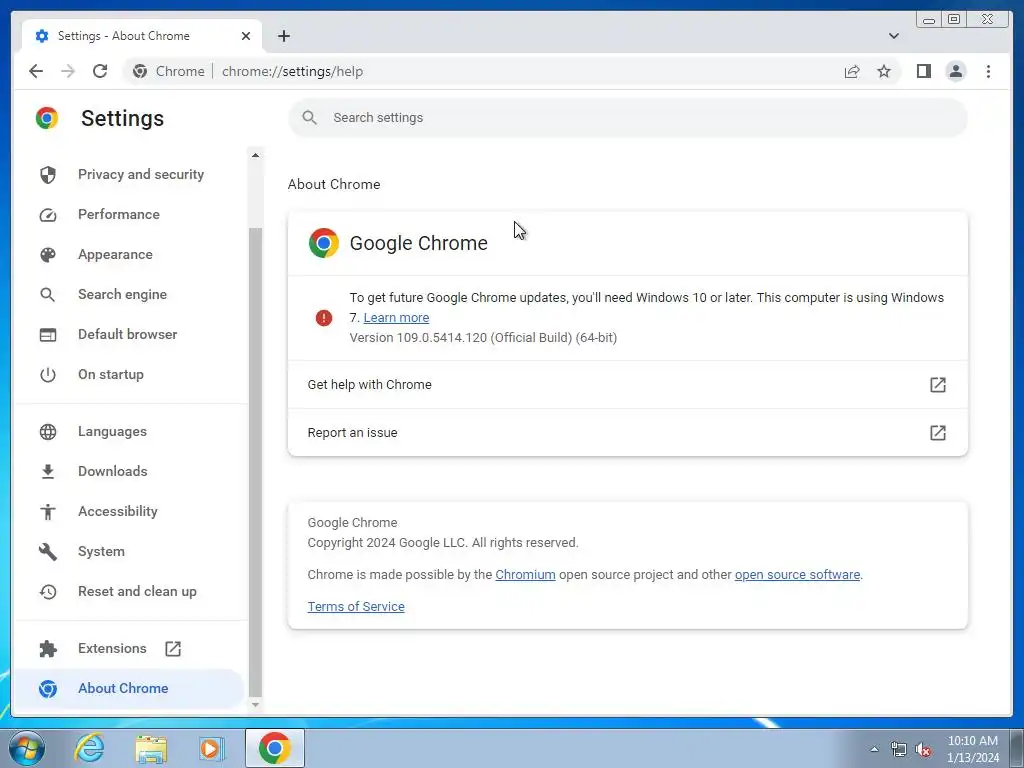Show hidden system tray icons

(x=874, y=749)
